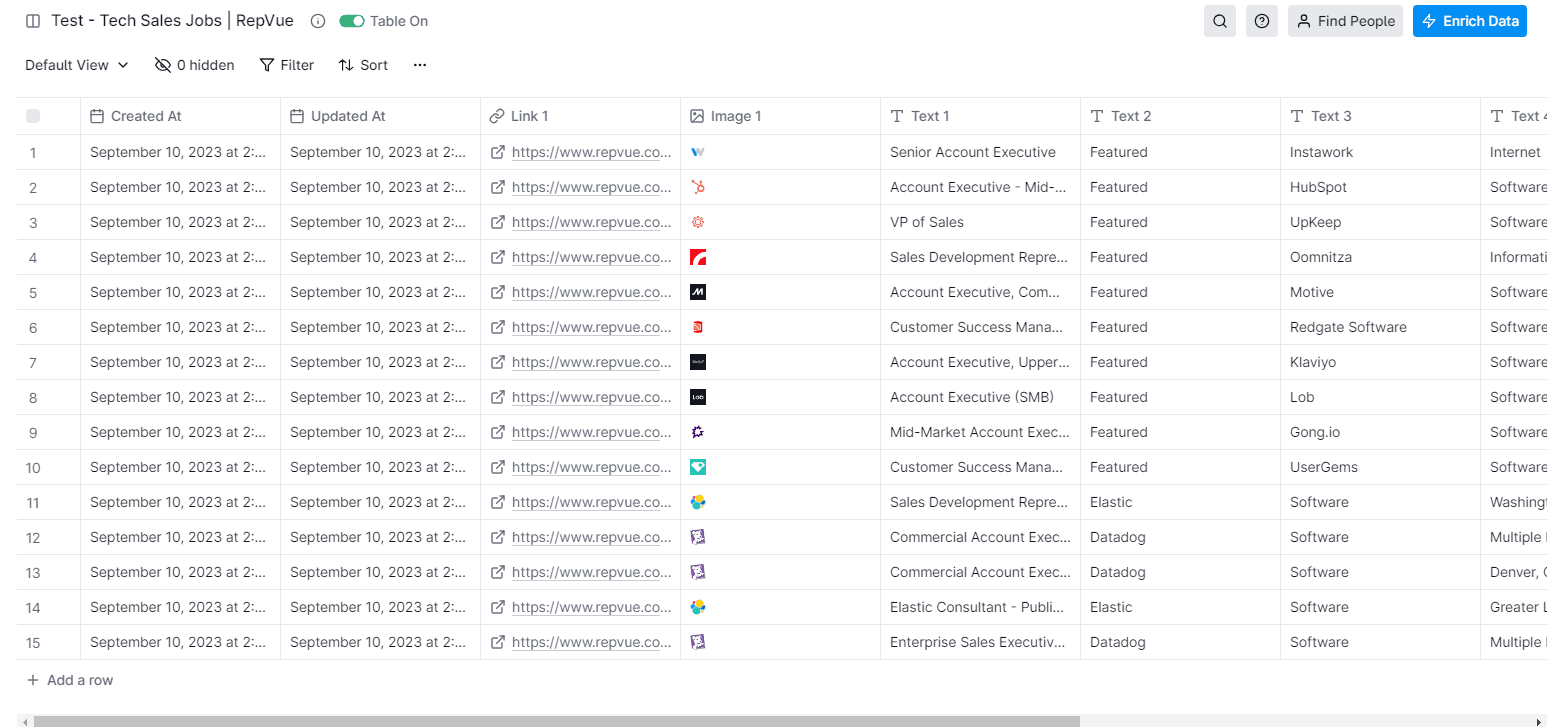This screenshot has height=727, width=1547.
Task: Click the Elastic logo image in row 11
Action: pos(698,502)
